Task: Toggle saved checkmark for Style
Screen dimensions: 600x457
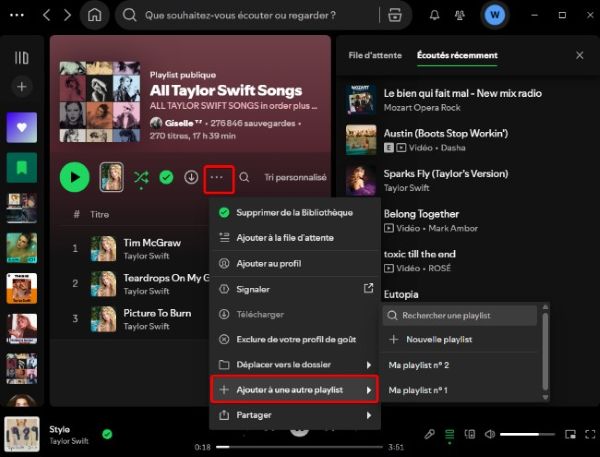Action: [x=107, y=434]
